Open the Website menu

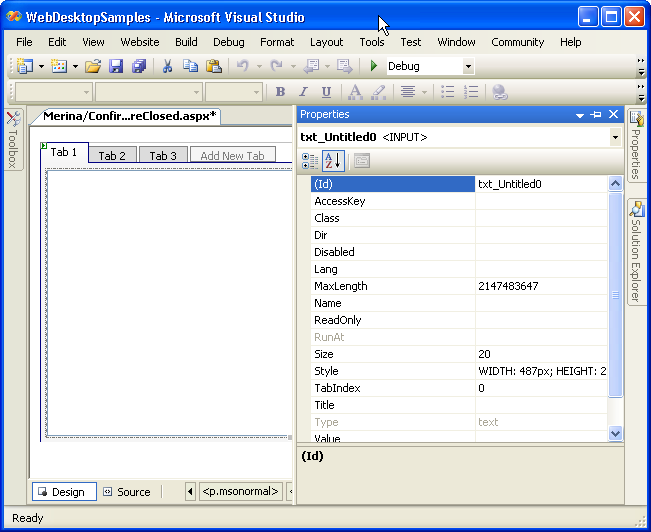[x=139, y=42]
